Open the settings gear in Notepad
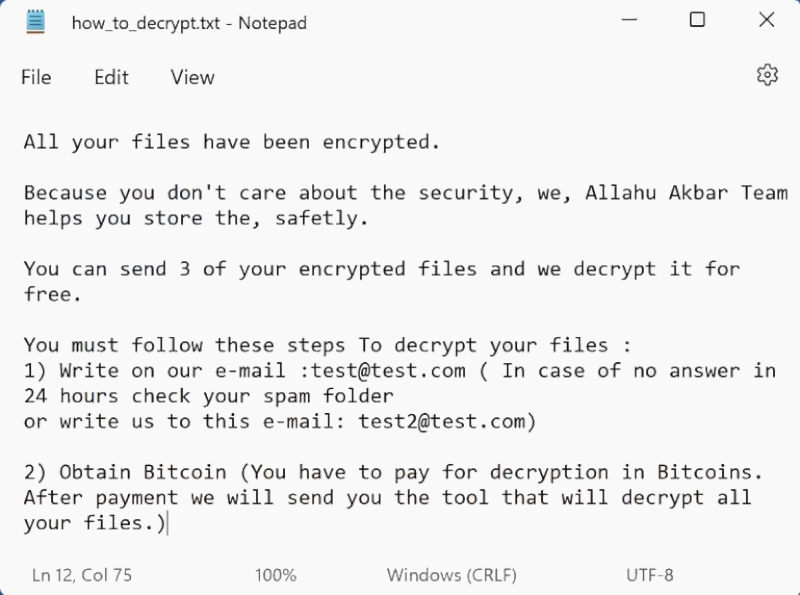Screen dimensions: 800x595 [767, 76]
